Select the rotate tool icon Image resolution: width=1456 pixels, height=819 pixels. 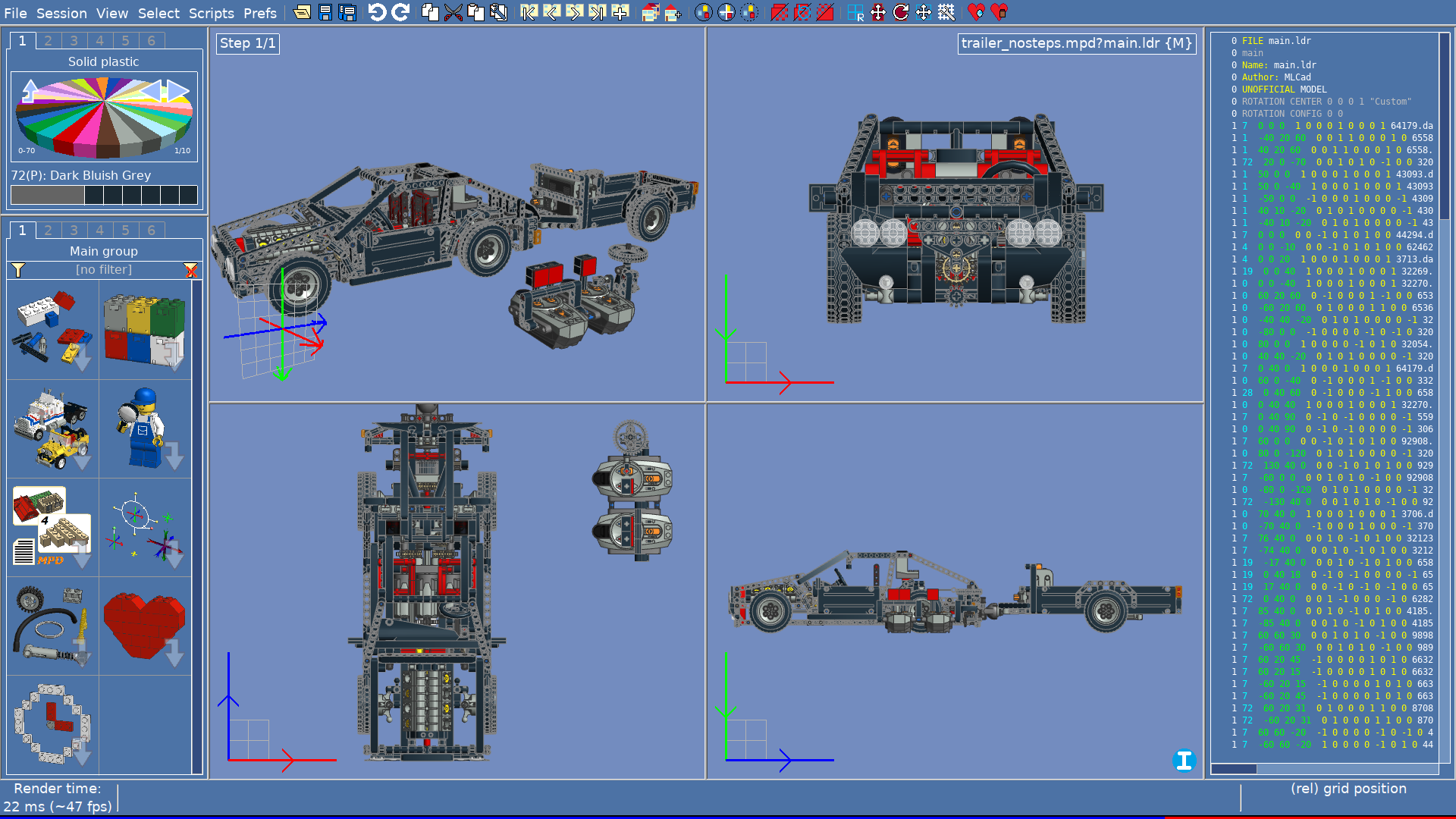coord(901,12)
